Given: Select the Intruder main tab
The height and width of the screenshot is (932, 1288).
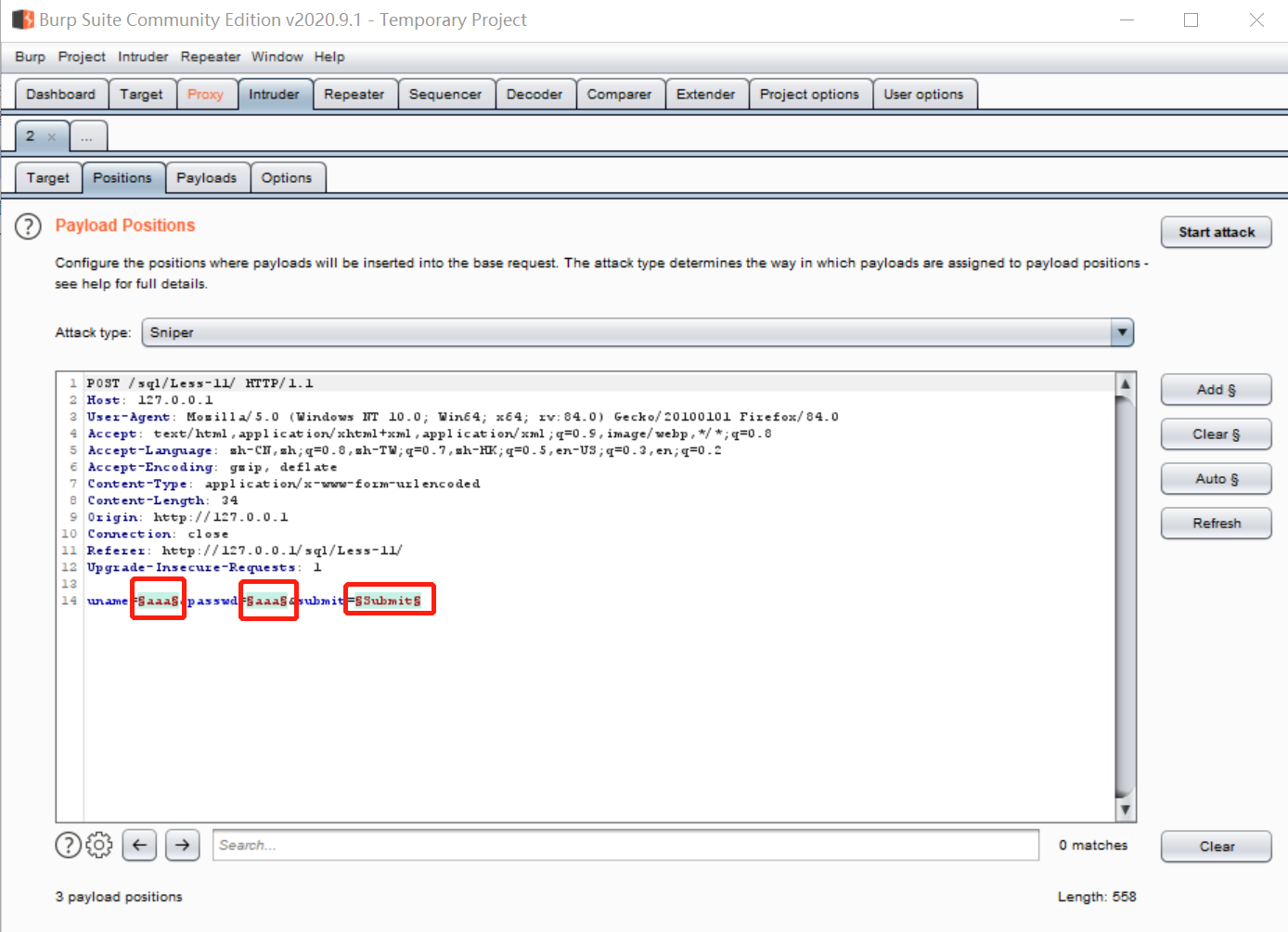Looking at the screenshot, I should tap(274, 94).
